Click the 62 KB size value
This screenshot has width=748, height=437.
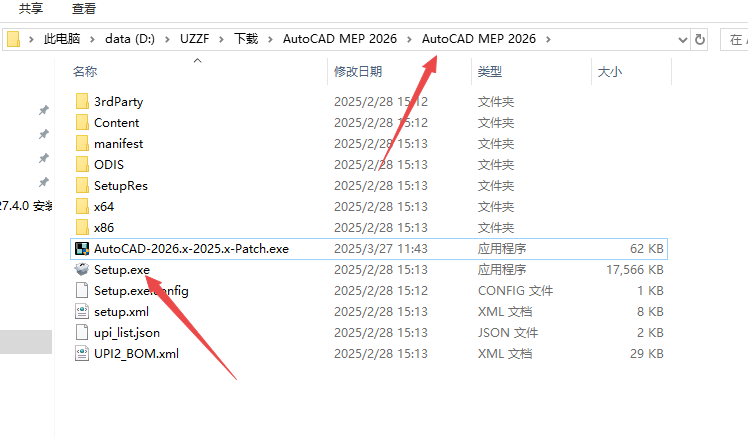click(x=647, y=249)
